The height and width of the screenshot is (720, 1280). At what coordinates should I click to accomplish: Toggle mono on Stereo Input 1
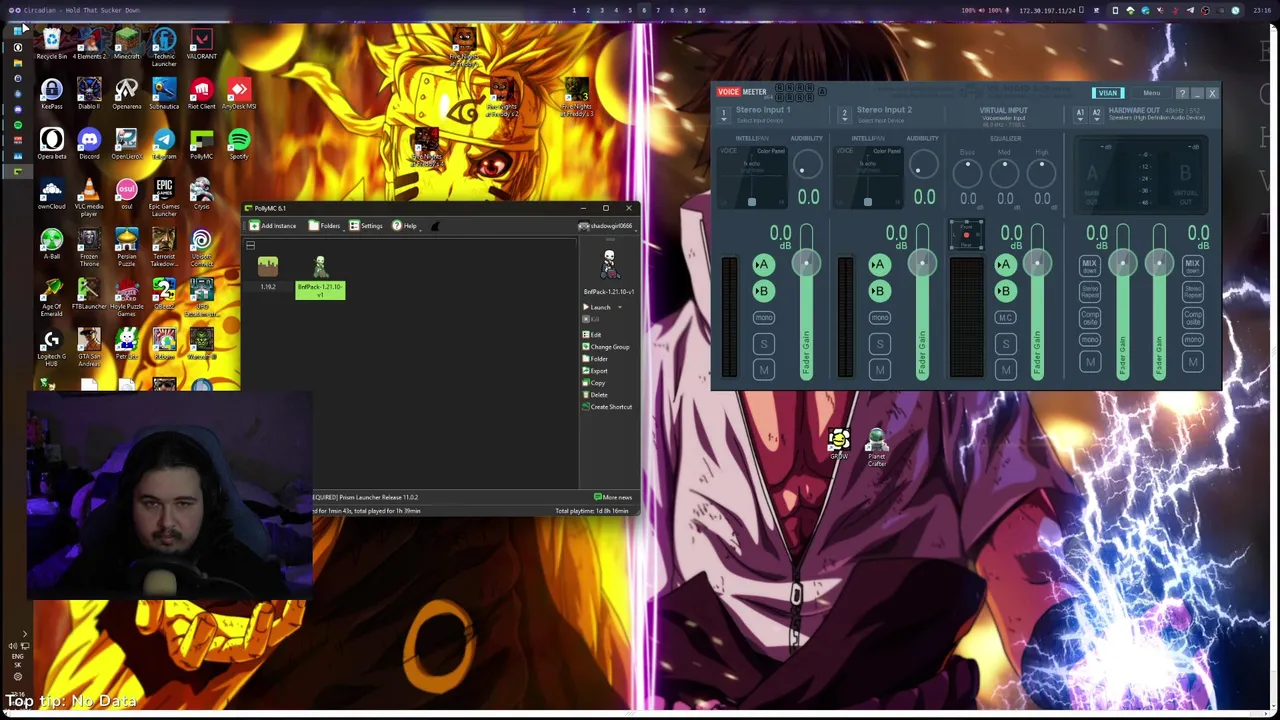tap(763, 318)
